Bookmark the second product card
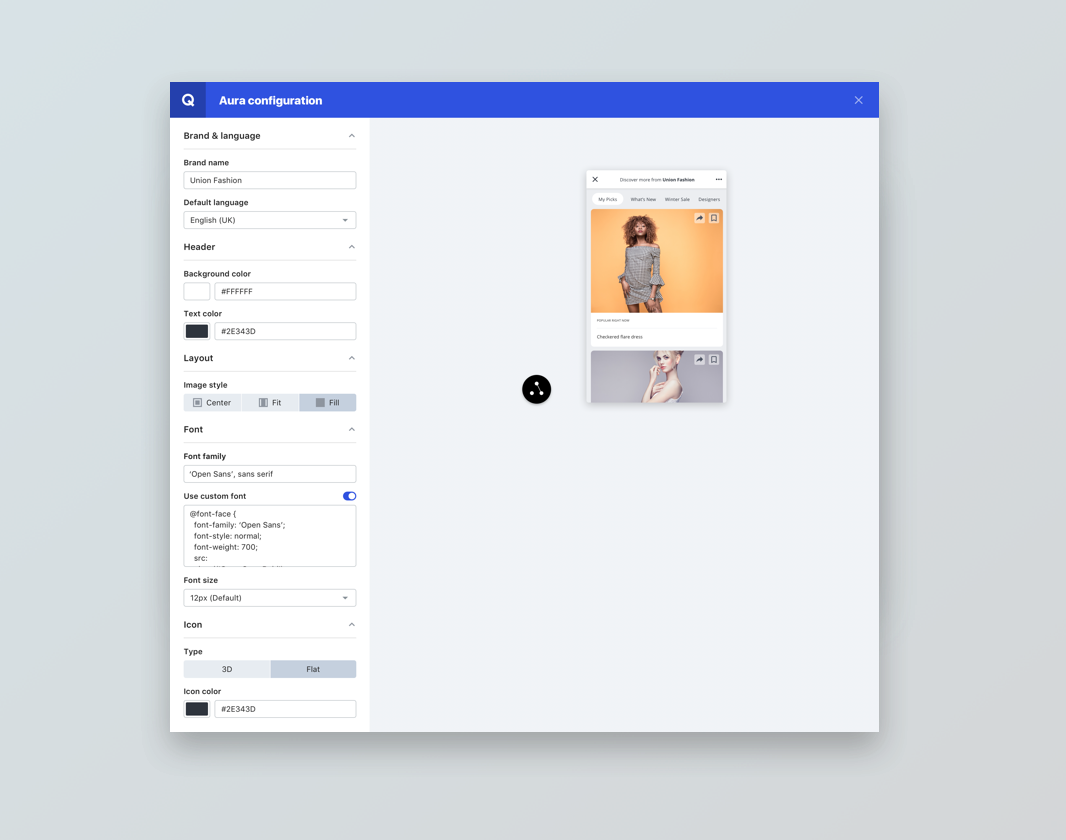Image resolution: width=1066 pixels, height=840 pixels. click(x=714, y=360)
